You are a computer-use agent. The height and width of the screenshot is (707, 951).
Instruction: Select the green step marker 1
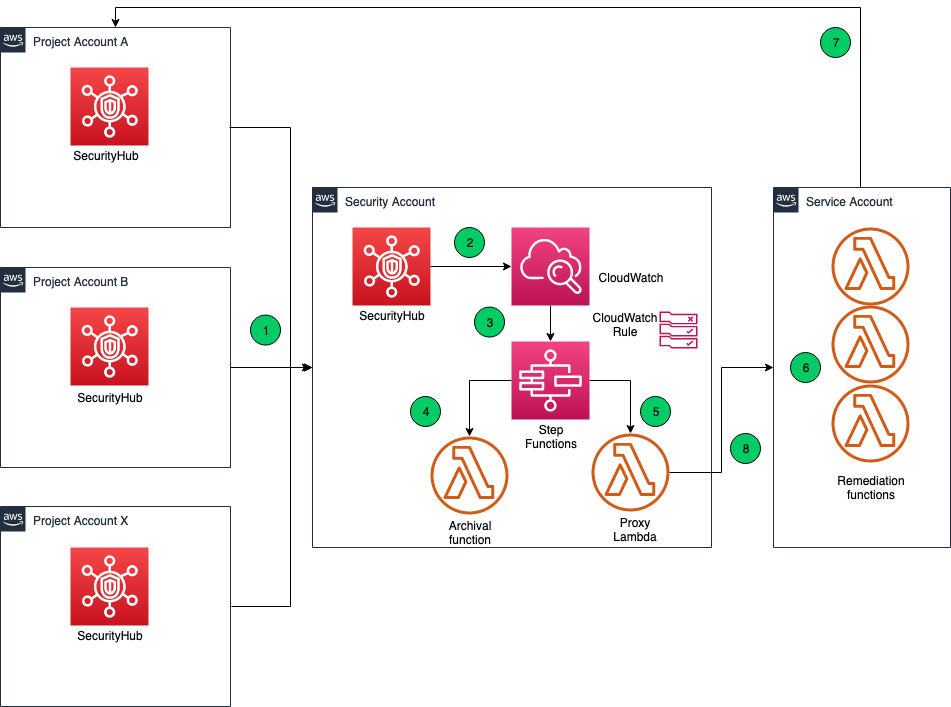tap(265, 330)
